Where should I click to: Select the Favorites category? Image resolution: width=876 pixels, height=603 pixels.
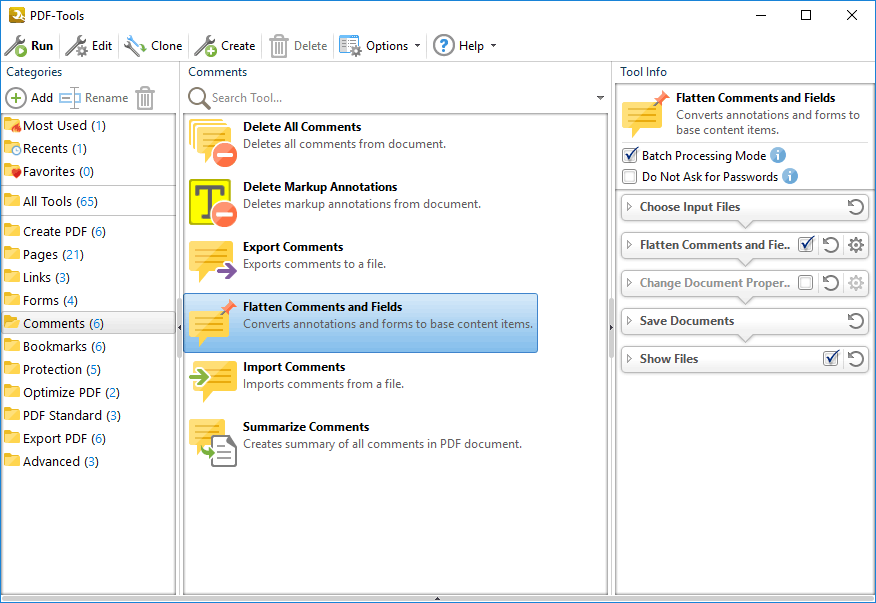(89, 171)
